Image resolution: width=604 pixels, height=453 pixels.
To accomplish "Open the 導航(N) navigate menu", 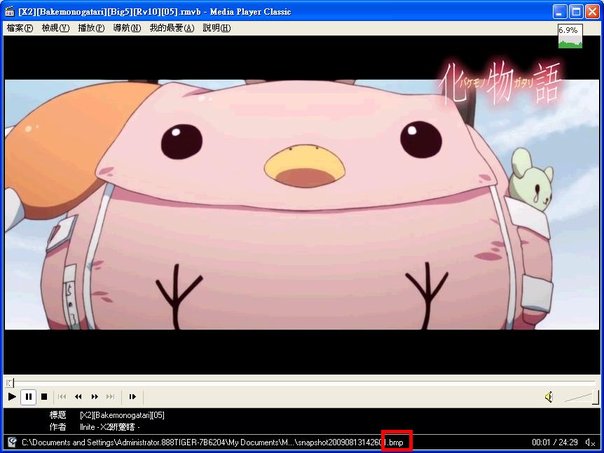I will [127, 28].
